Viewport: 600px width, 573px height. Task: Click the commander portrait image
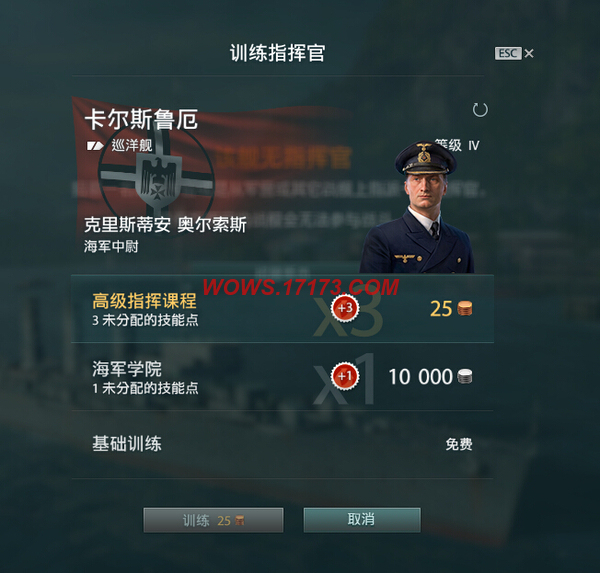pyautogui.click(x=417, y=207)
